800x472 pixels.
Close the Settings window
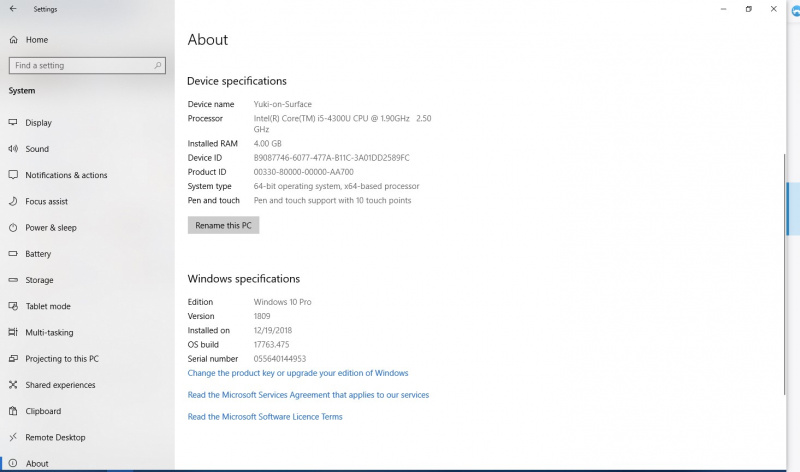pos(773,9)
